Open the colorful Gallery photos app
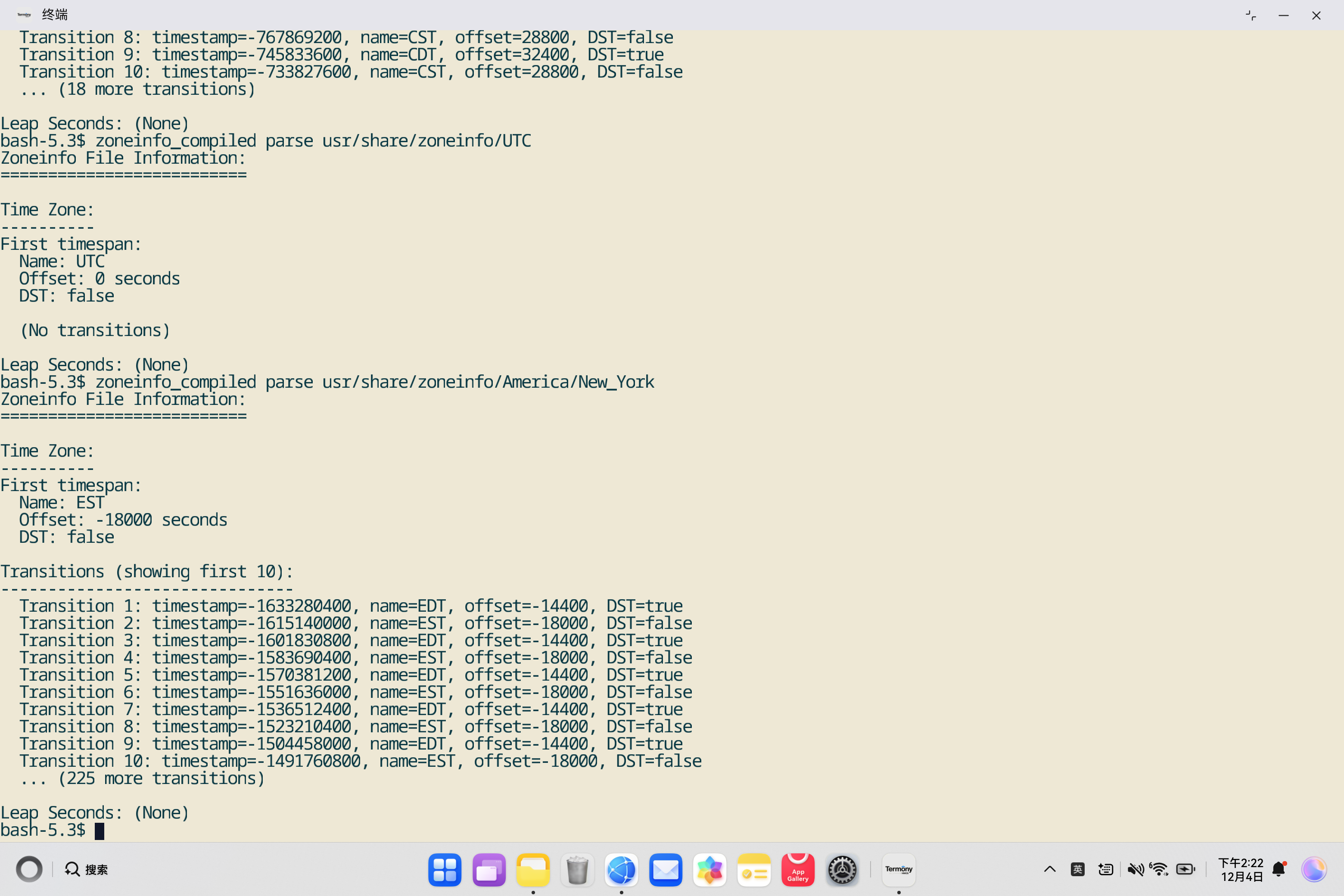 pos(710,870)
